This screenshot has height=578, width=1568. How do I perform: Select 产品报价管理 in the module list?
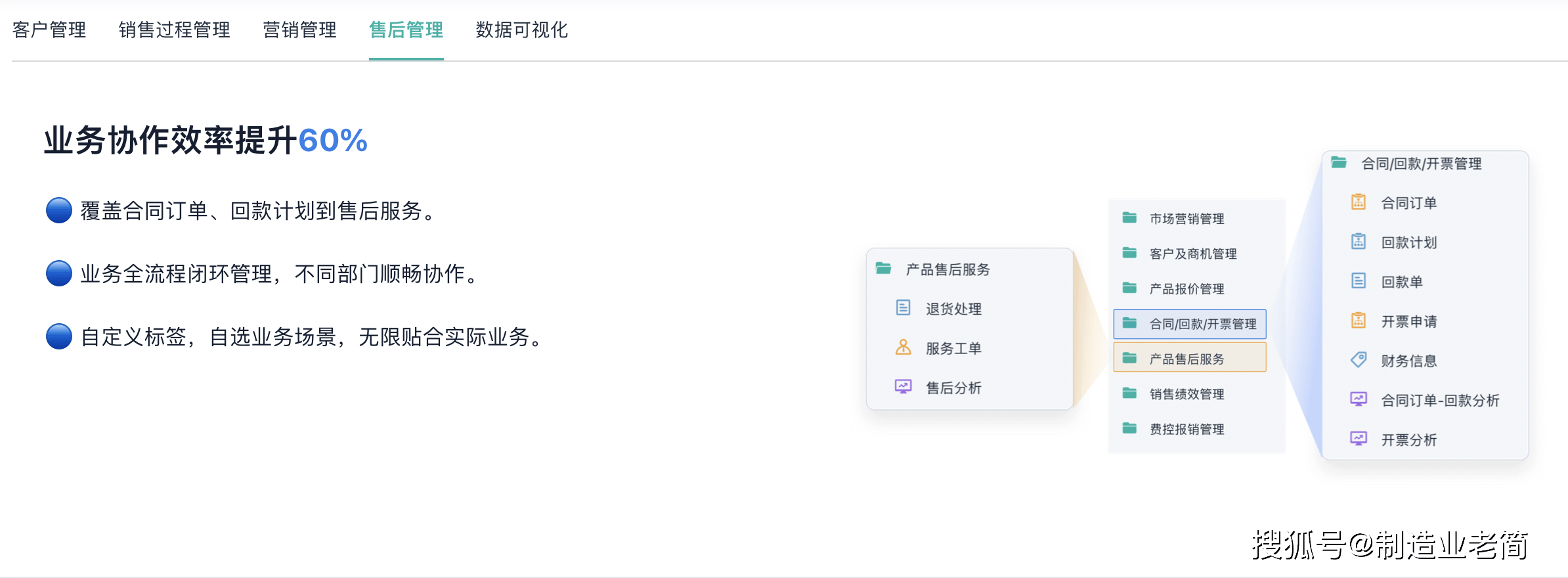coord(1187,289)
